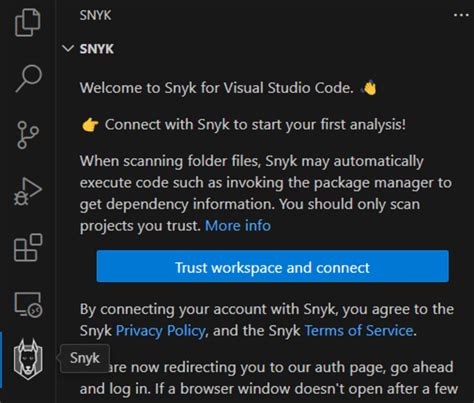This screenshot has width=474, height=403.
Task: Click the top SNYK view title
Action: [x=95, y=15]
